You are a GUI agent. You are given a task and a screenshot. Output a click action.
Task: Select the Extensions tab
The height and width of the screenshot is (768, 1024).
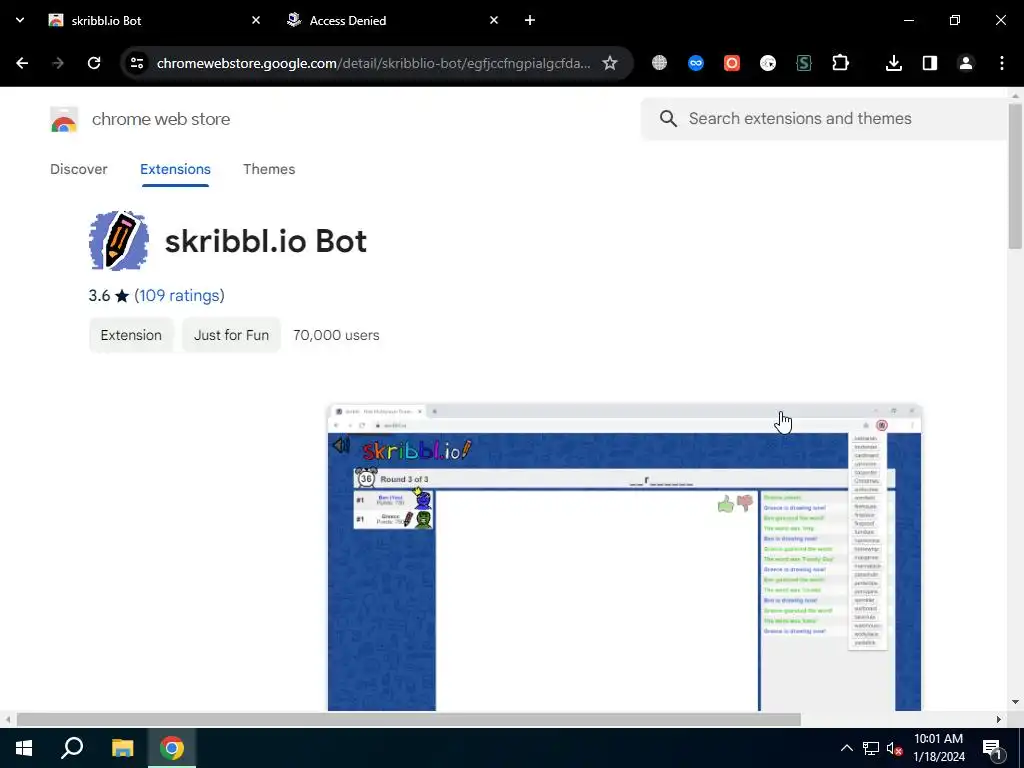click(x=175, y=169)
